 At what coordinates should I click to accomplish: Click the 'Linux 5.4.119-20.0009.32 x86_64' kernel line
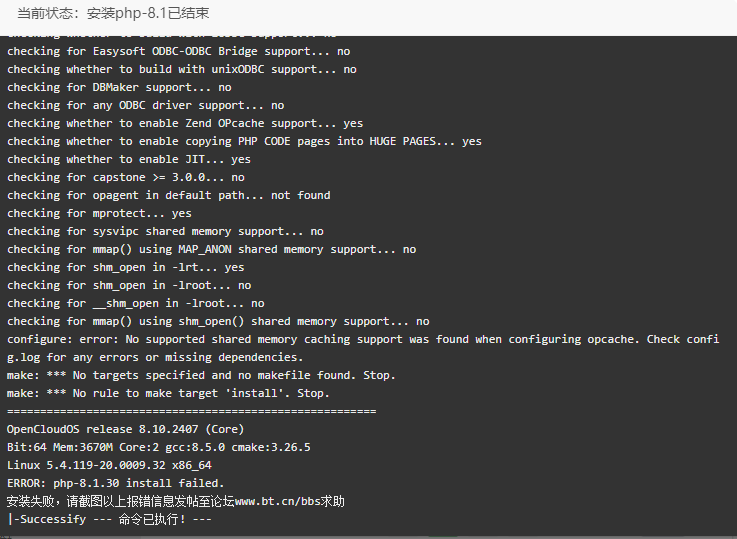tap(109, 465)
